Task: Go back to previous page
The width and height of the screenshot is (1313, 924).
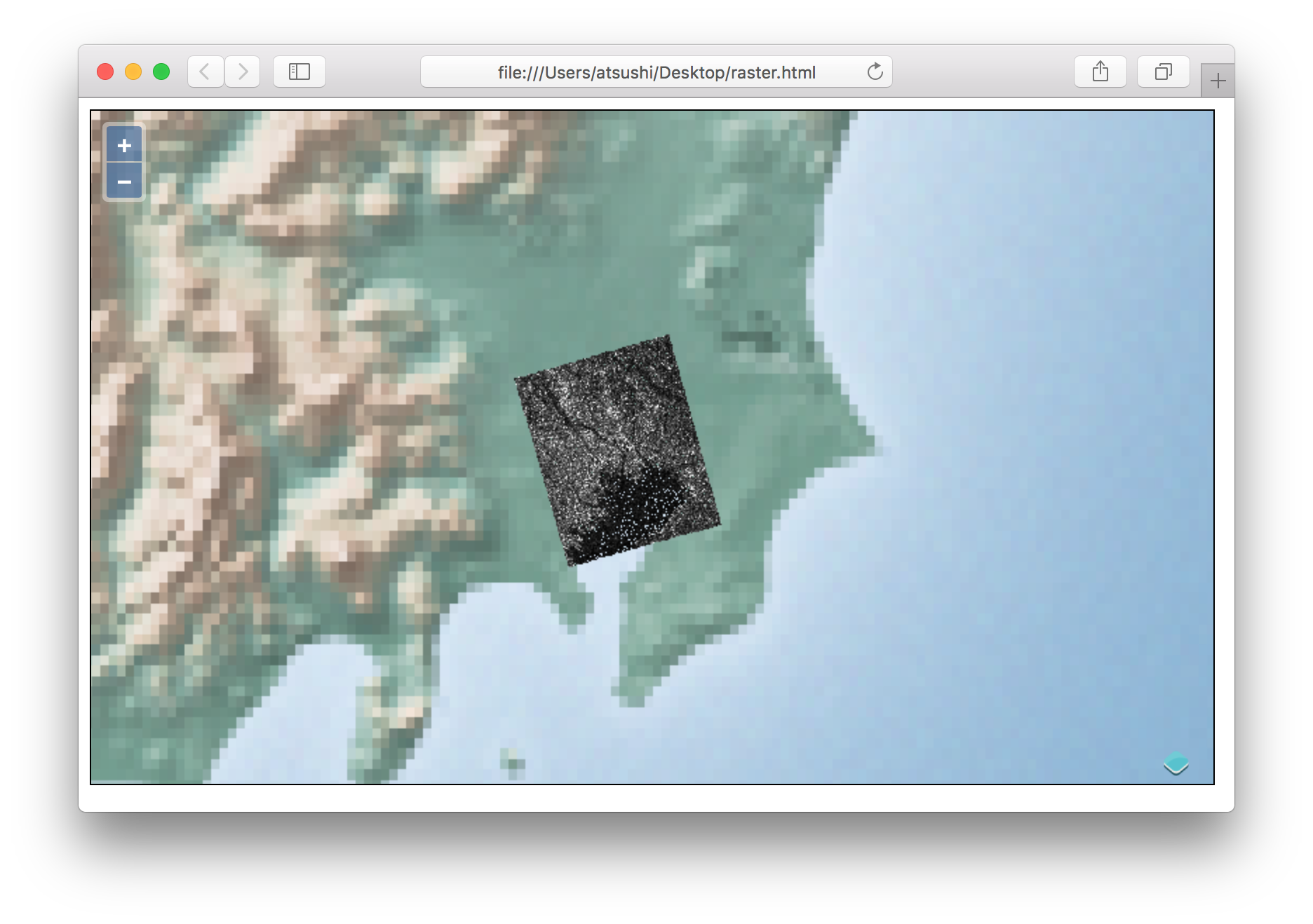Action: pos(205,72)
